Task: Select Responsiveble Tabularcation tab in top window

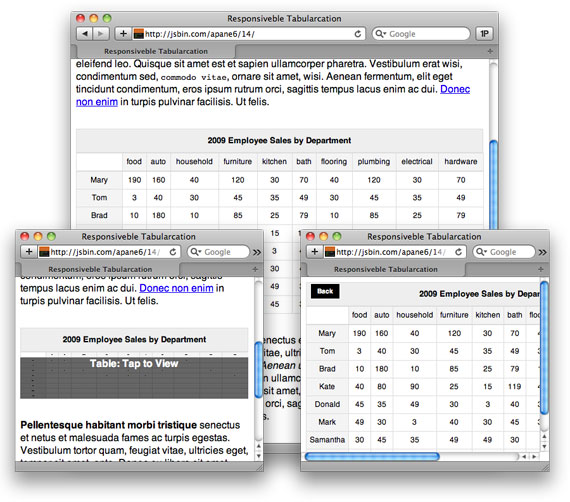Action: tap(156, 51)
